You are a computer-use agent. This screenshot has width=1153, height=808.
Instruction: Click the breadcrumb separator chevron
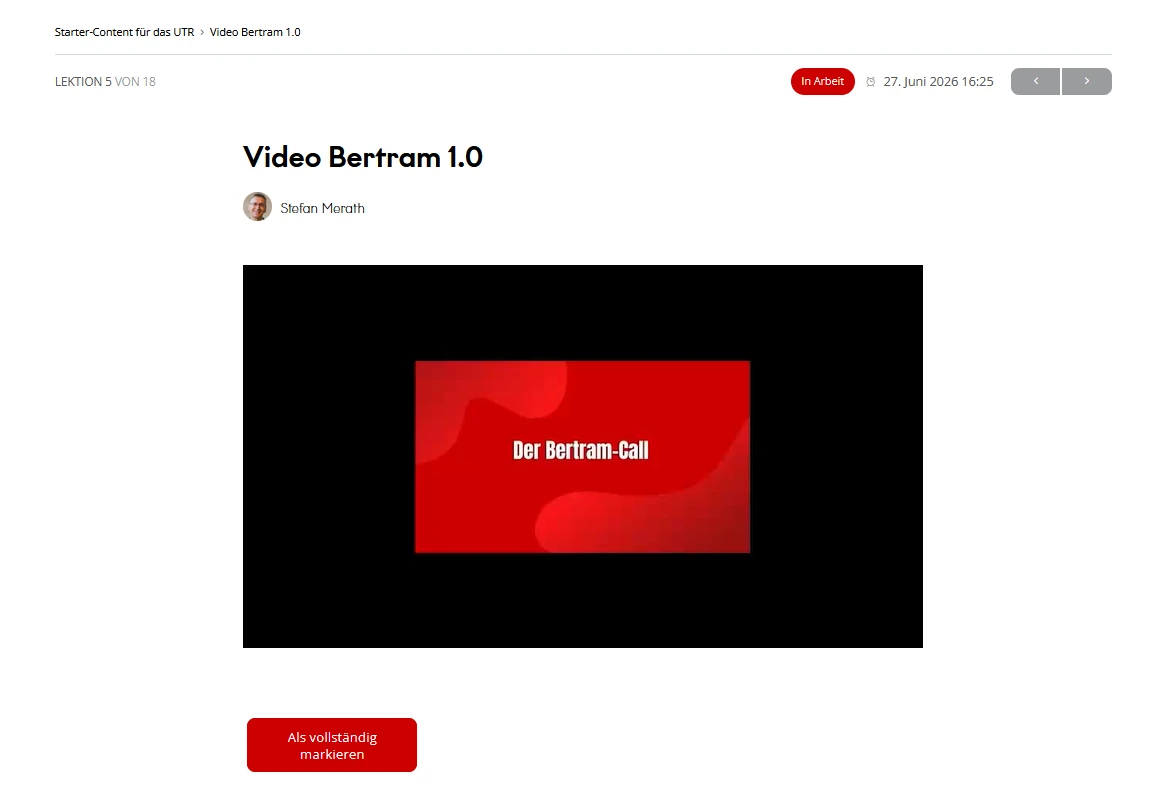pos(200,32)
